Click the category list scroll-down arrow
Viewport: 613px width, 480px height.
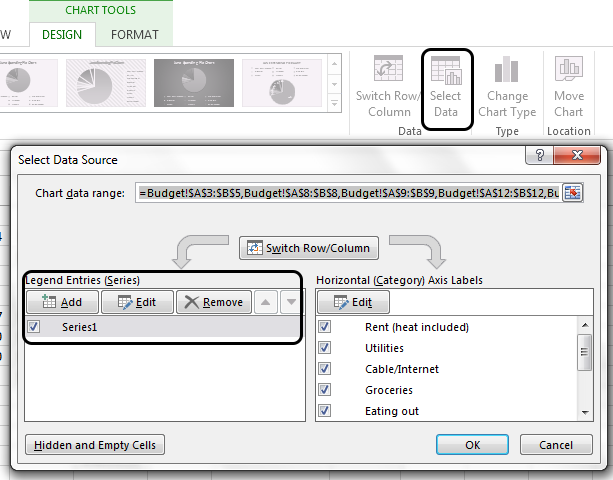(x=585, y=412)
